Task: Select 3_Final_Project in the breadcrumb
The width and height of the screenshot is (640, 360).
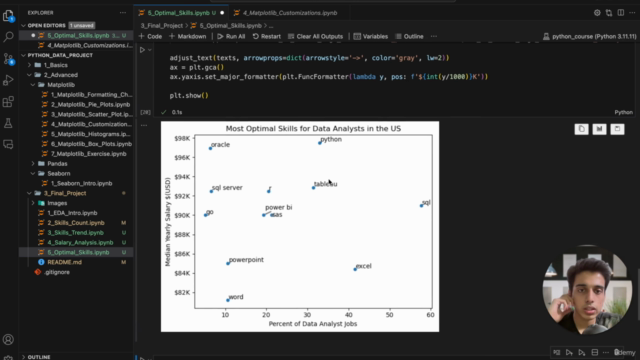Action: click(x=162, y=26)
